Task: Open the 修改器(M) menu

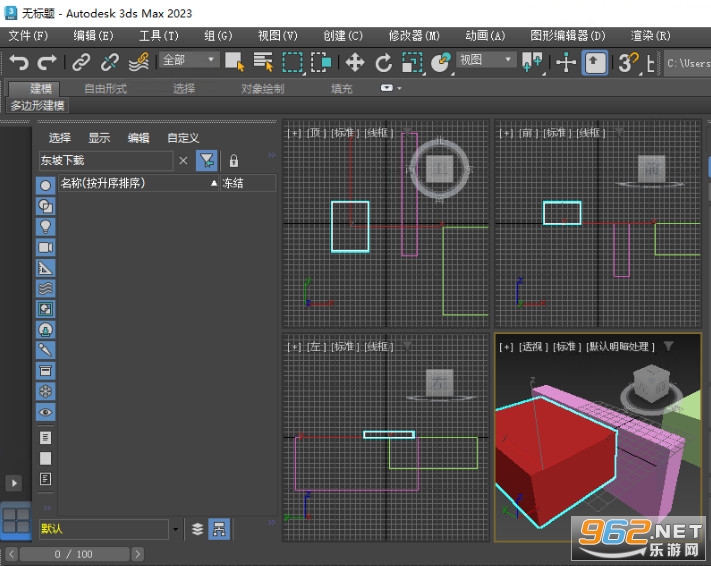Action: (x=414, y=35)
